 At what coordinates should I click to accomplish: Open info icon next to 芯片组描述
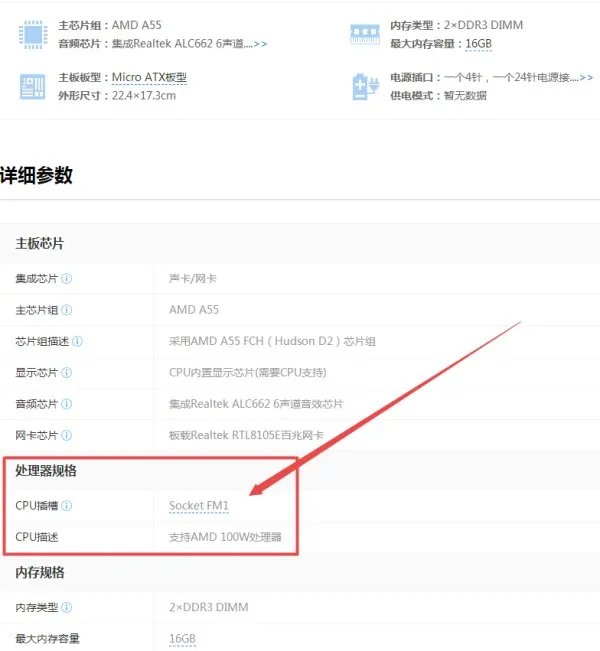[x=77, y=341]
